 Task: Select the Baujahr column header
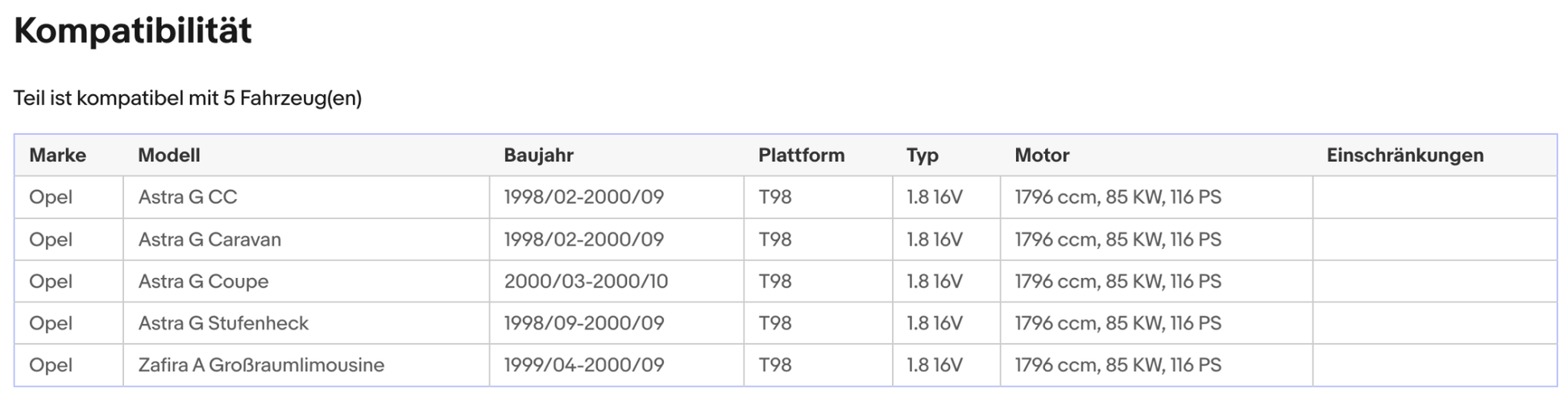click(538, 155)
